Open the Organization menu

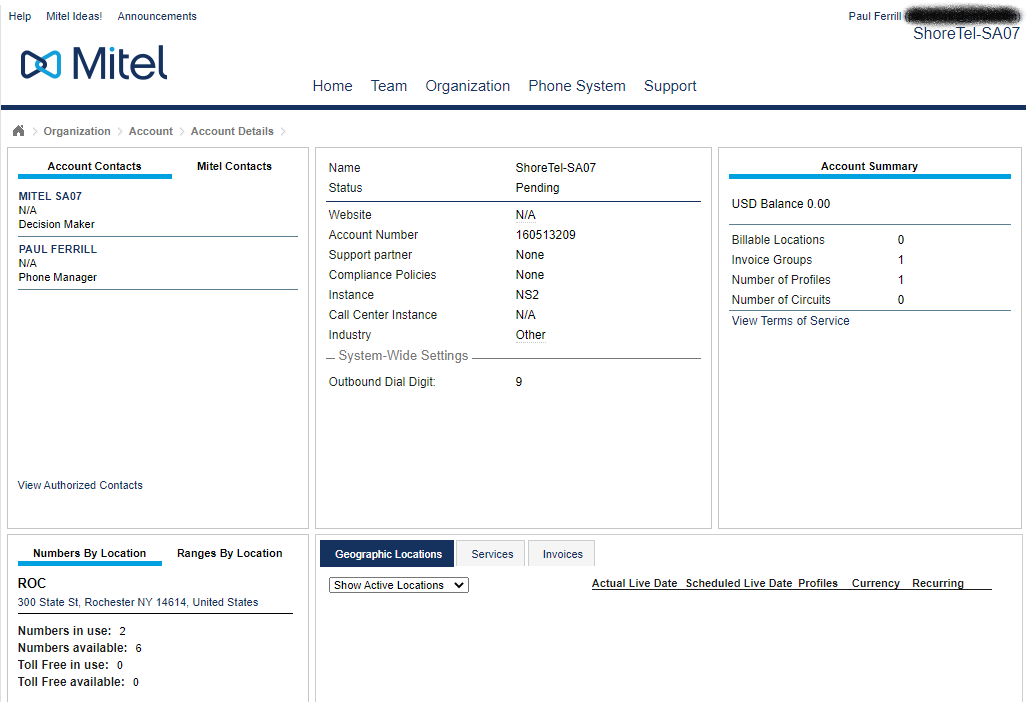point(467,86)
